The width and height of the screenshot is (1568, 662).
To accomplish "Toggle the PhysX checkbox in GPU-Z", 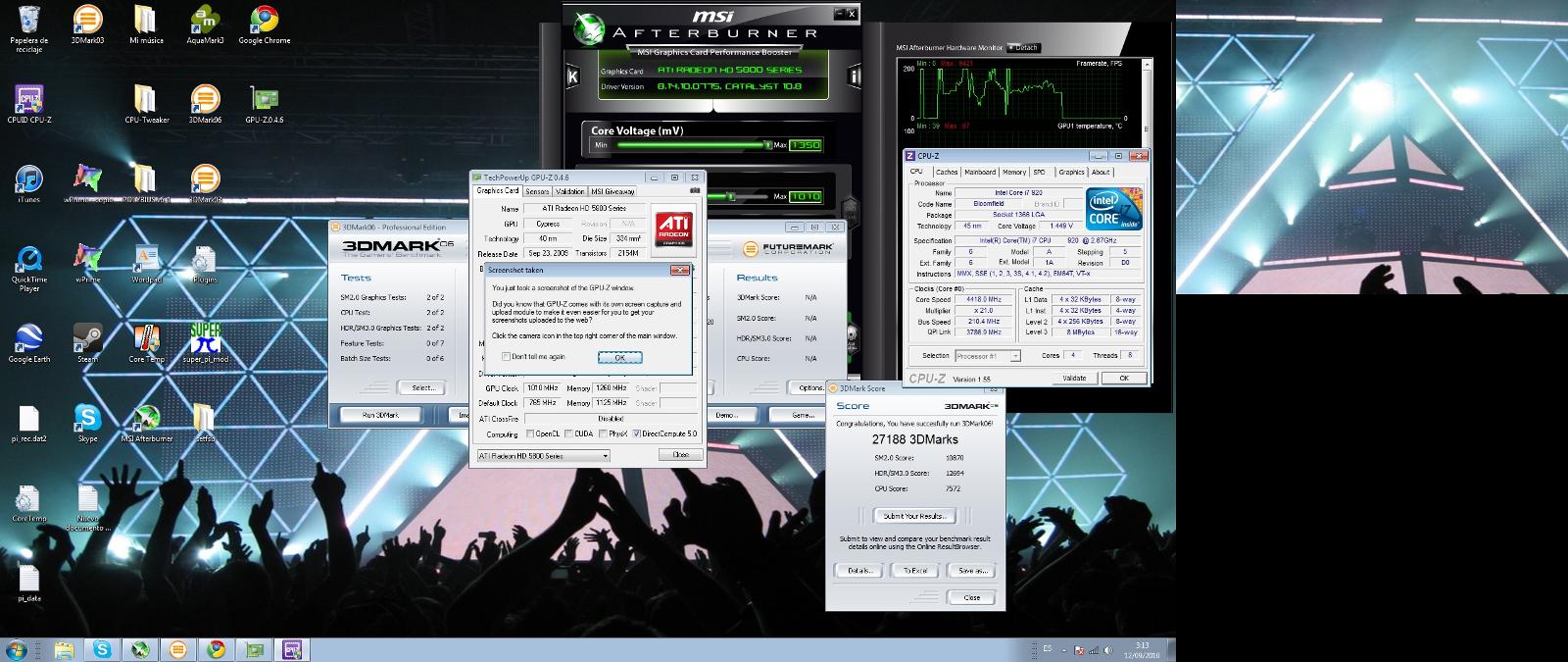I will (x=603, y=433).
